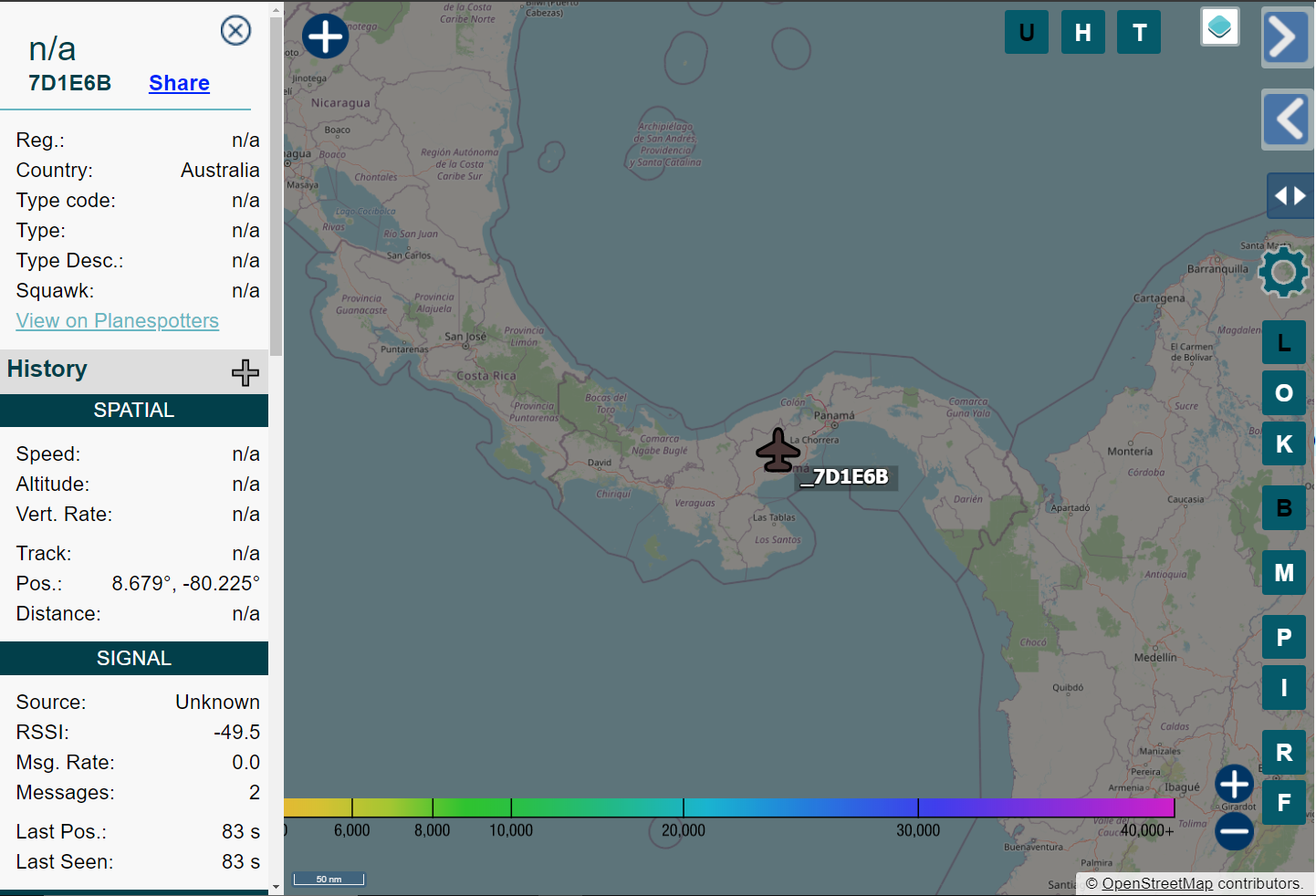This screenshot has width=1316, height=896.
Task: Click the History heading text
Action: pos(47,370)
